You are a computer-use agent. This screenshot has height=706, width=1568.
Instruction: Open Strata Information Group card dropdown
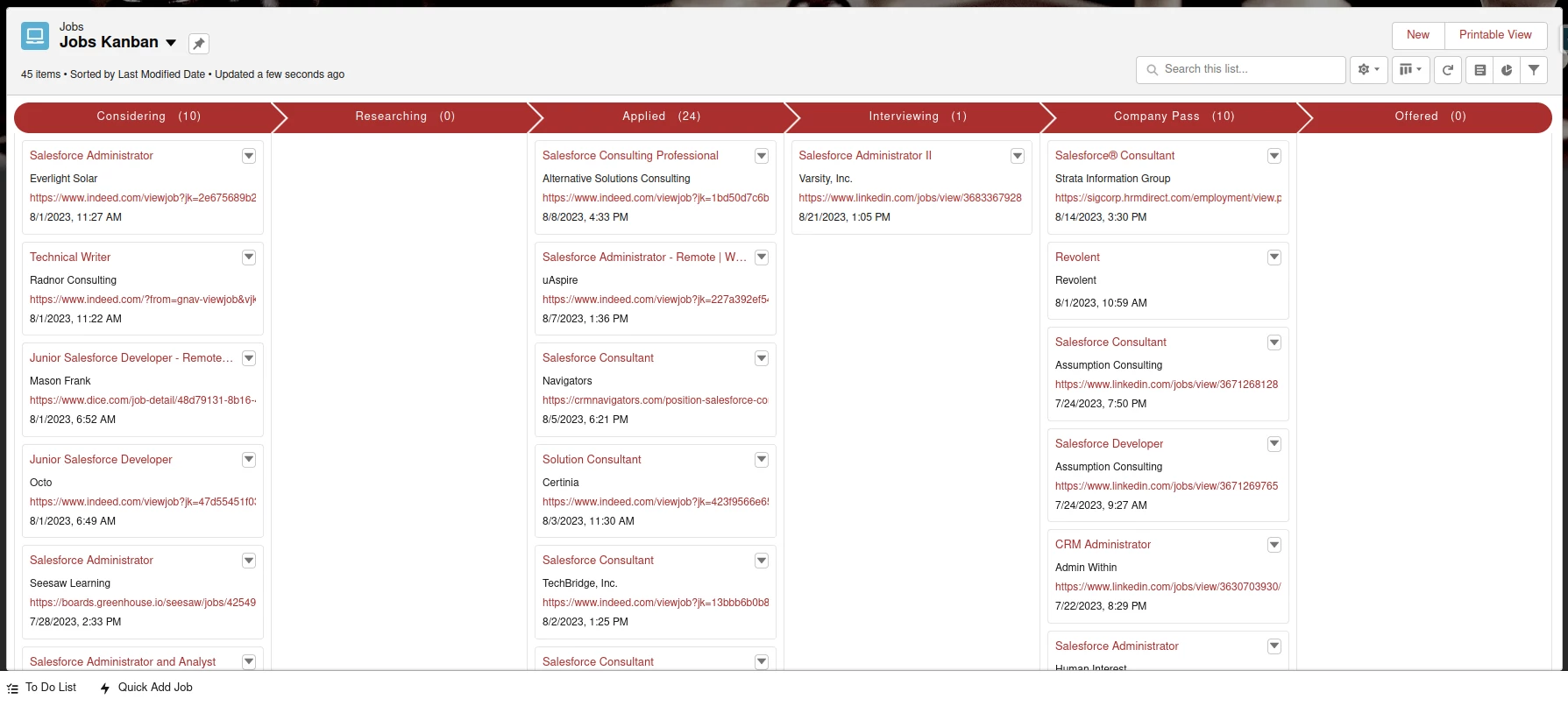1274,156
